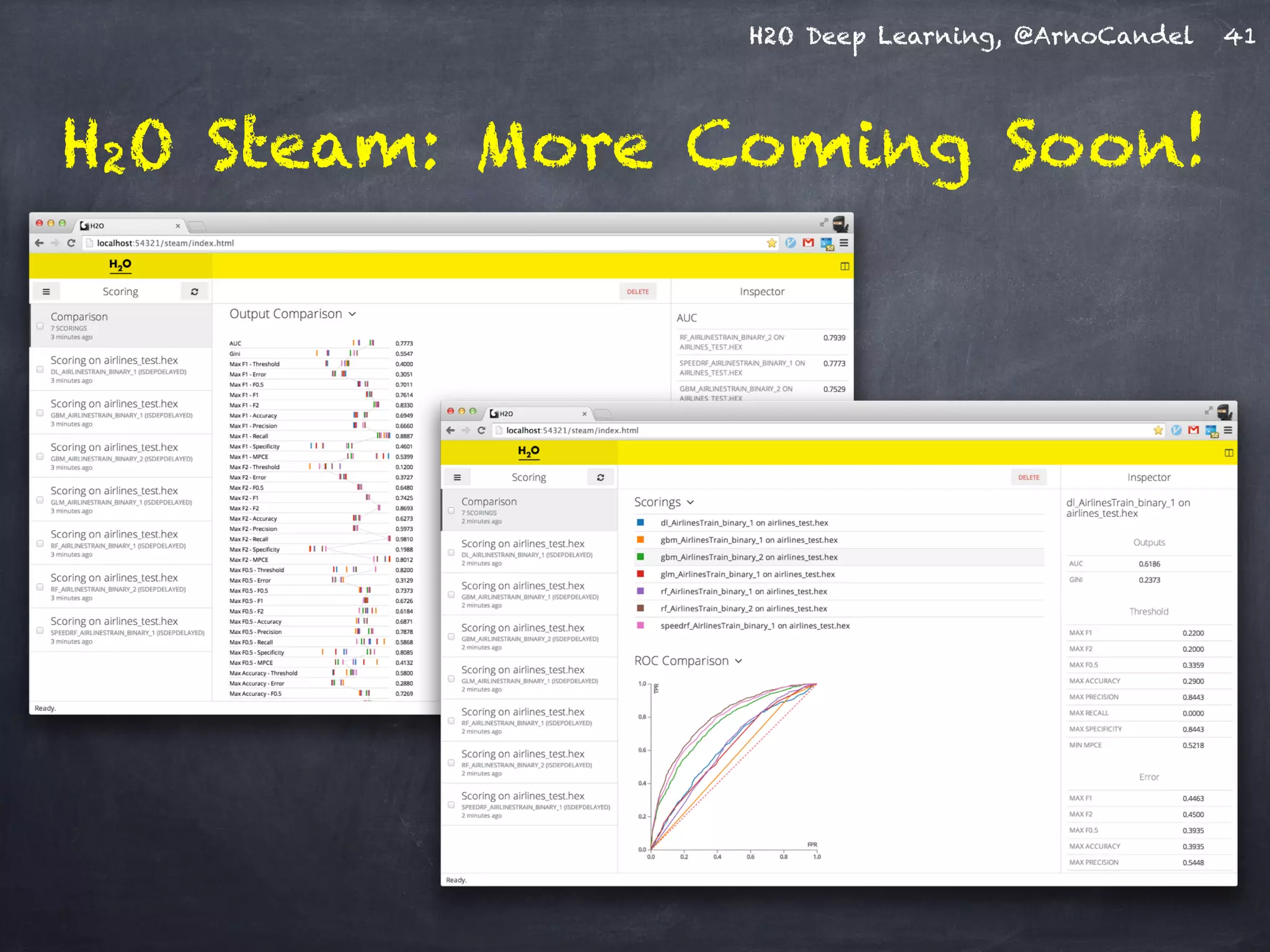Click address bar in back browser window
The width and height of the screenshot is (1270, 952).
point(430,243)
